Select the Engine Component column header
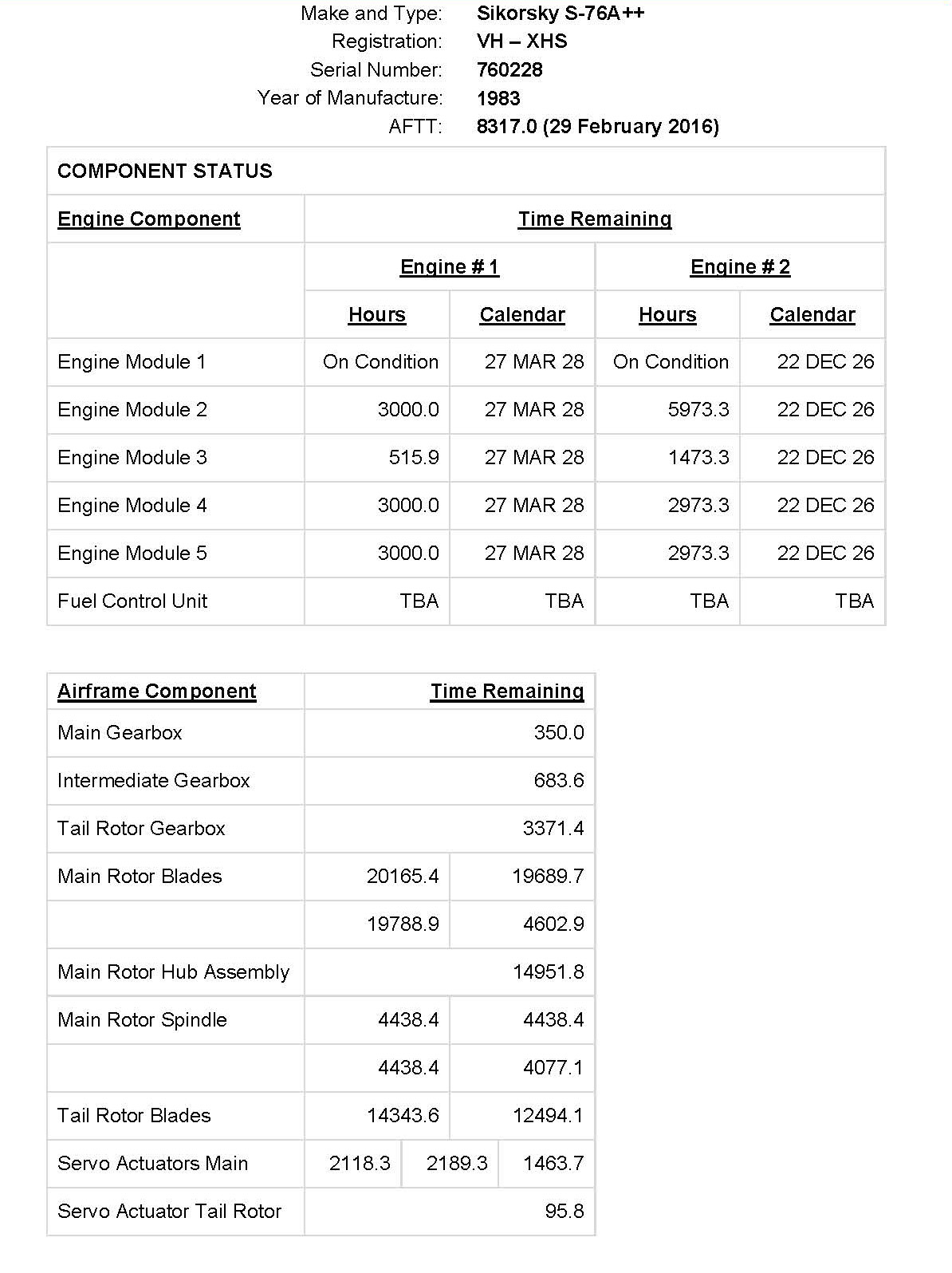 point(149,219)
